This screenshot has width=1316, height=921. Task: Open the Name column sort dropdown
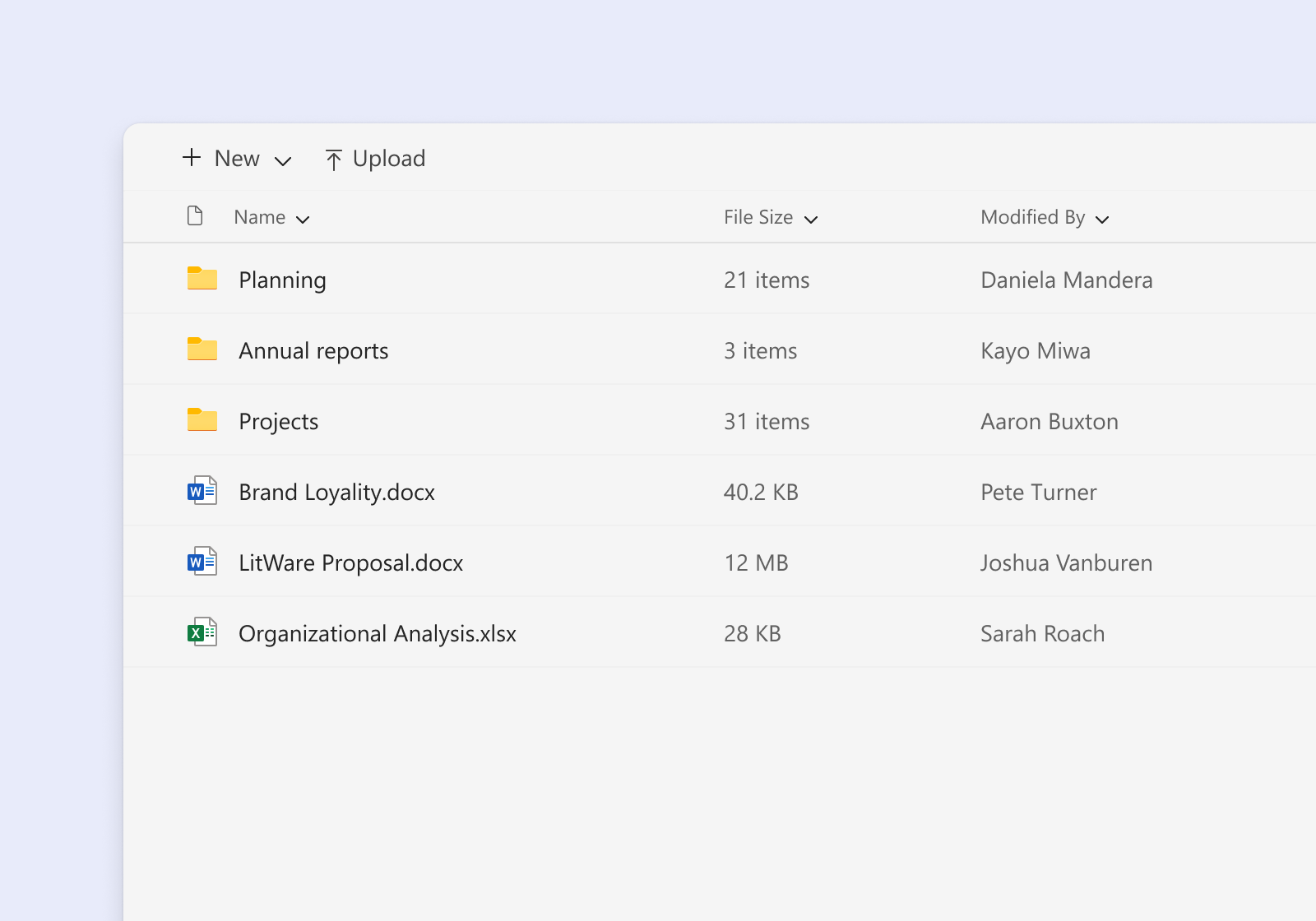[x=304, y=220]
